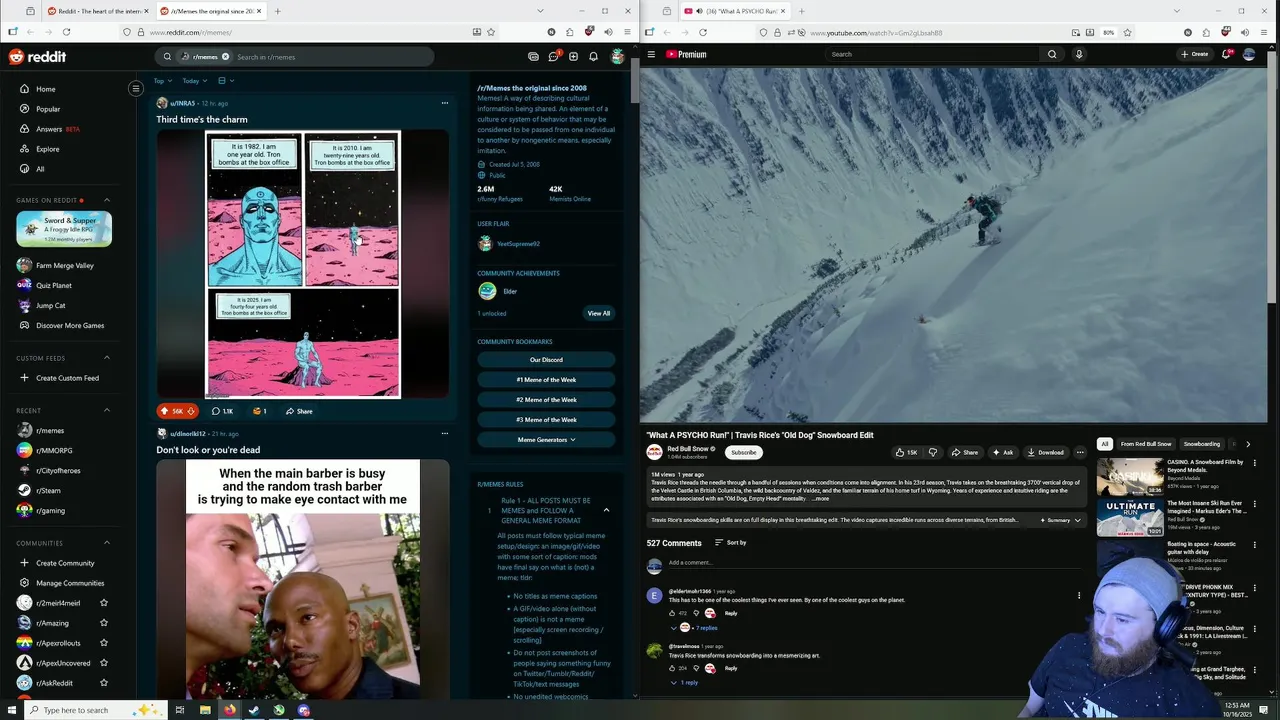Open YouTube notifications bell
The image size is (1280, 720).
(1226, 54)
